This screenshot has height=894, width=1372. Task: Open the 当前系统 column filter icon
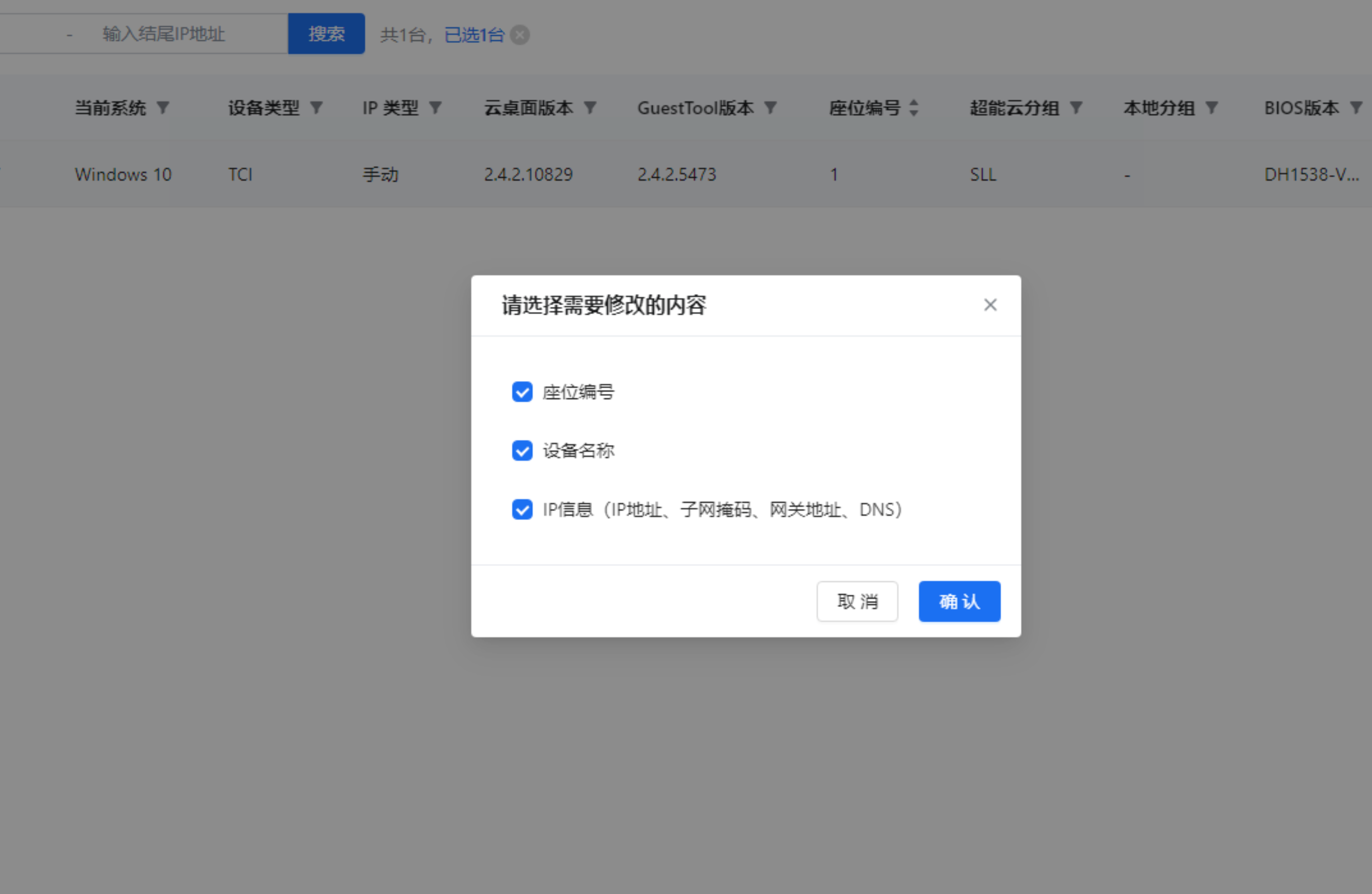pyautogui.click(x=163, y=107)
